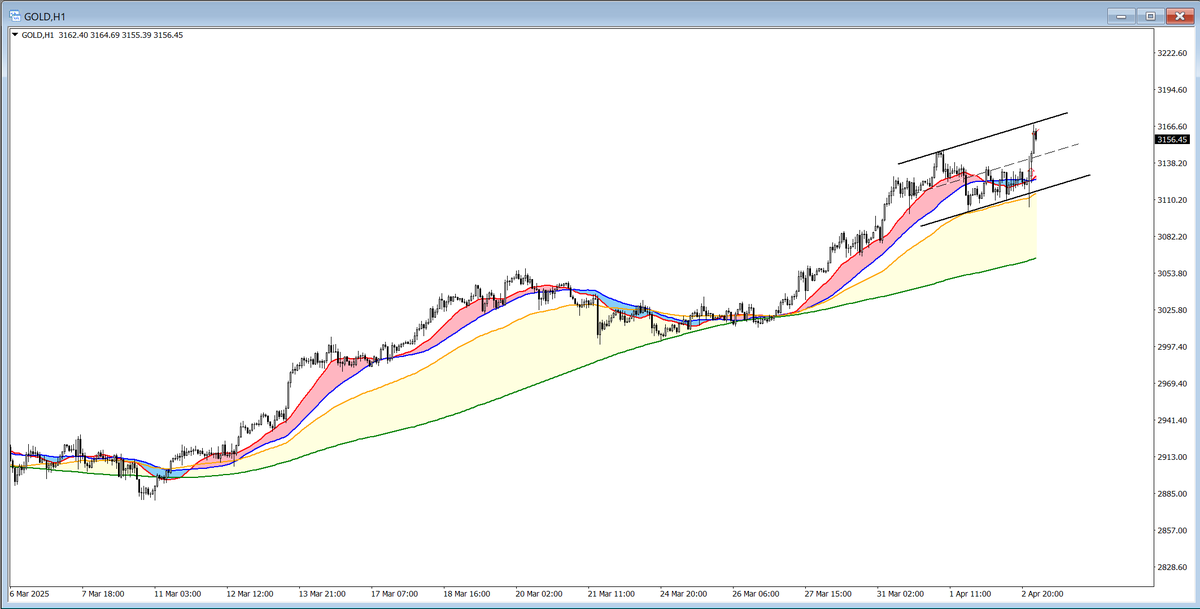Click the 17 Mar 07:00 time label
The width and height of the screenshot is (1200, 609).
[395, 593]
